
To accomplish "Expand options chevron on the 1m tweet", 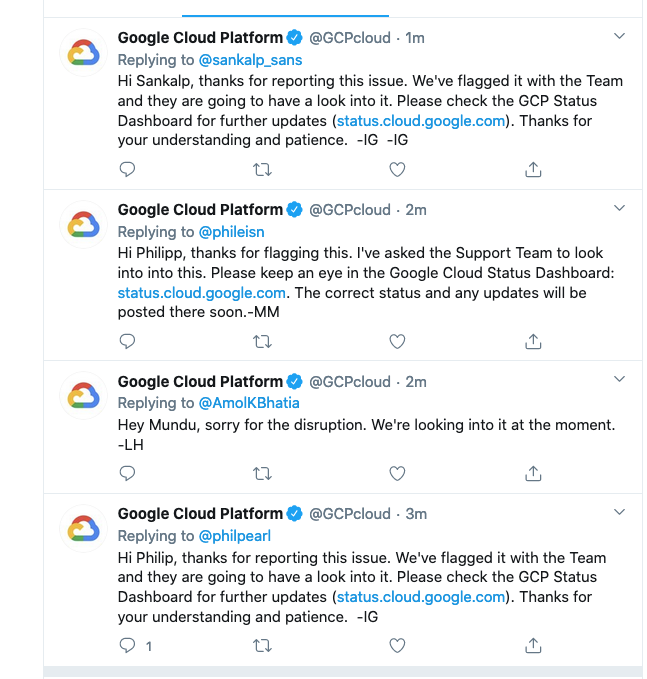I will pyautogui.click(x=620, y=36).
